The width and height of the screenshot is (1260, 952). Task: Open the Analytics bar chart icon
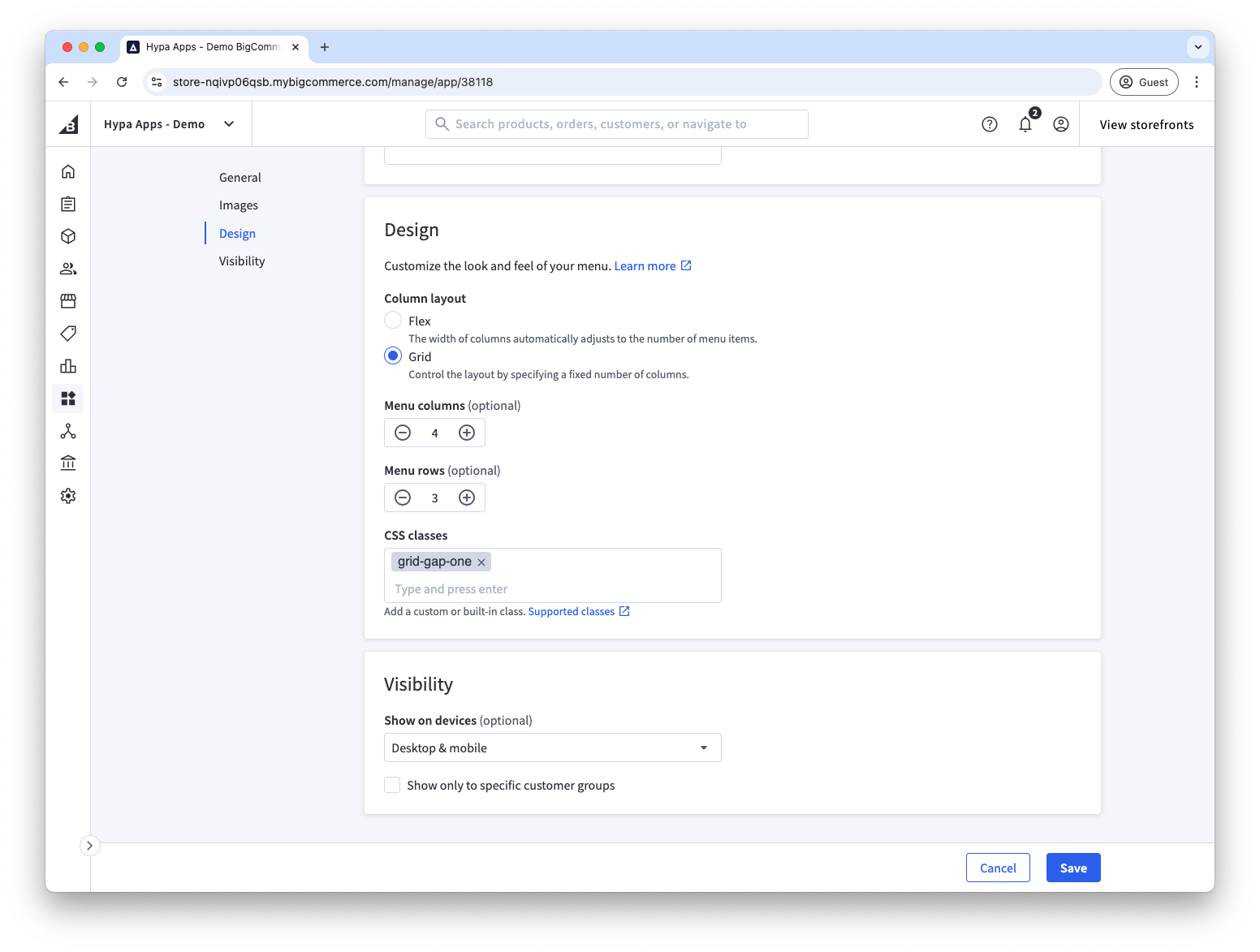click(68, 366)
